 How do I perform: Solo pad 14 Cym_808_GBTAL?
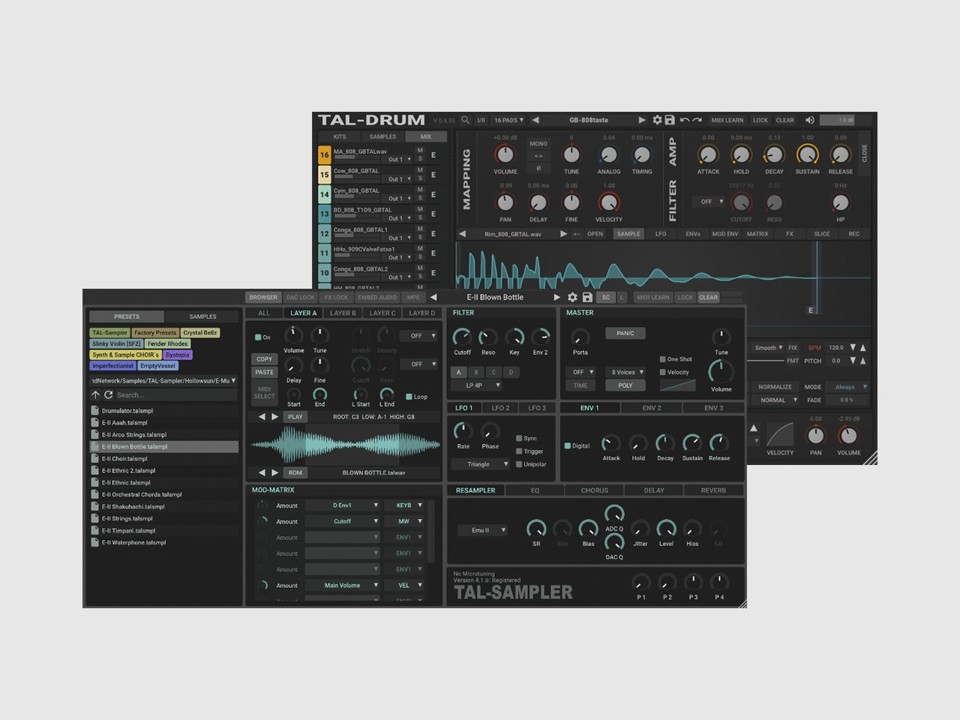(420, 198)
